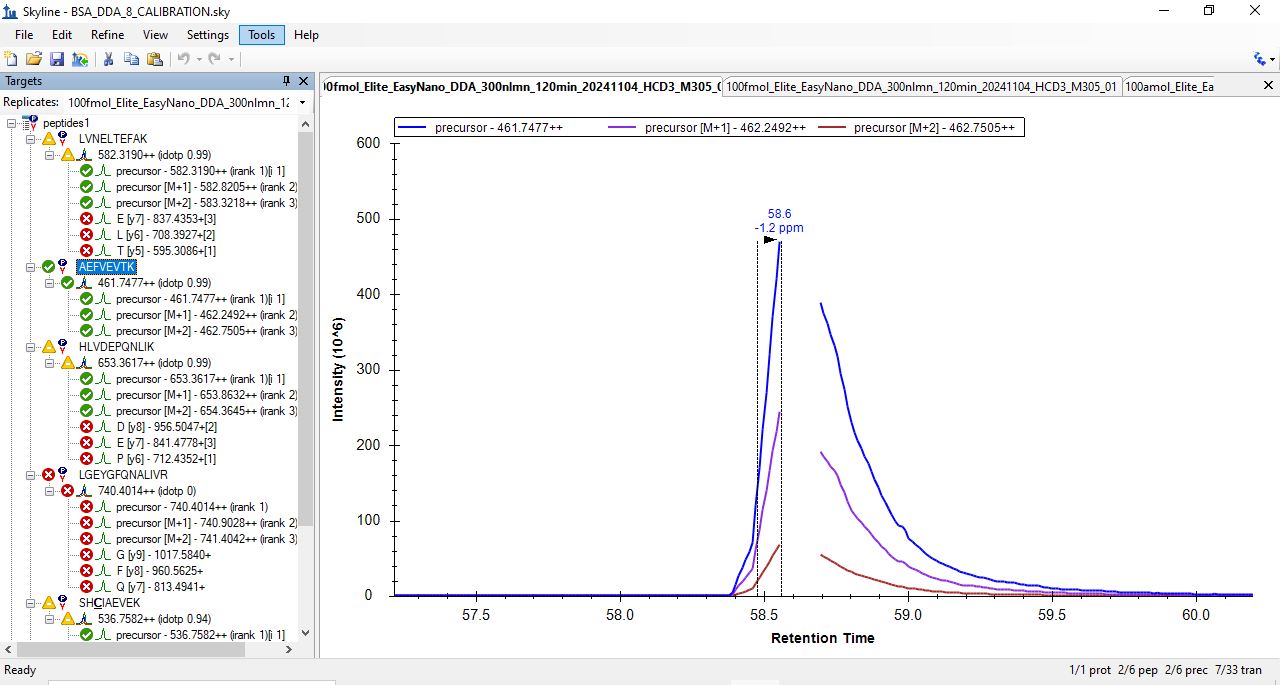Click the Targets panel vertical scrollbar down arrow

coord(306,633)
